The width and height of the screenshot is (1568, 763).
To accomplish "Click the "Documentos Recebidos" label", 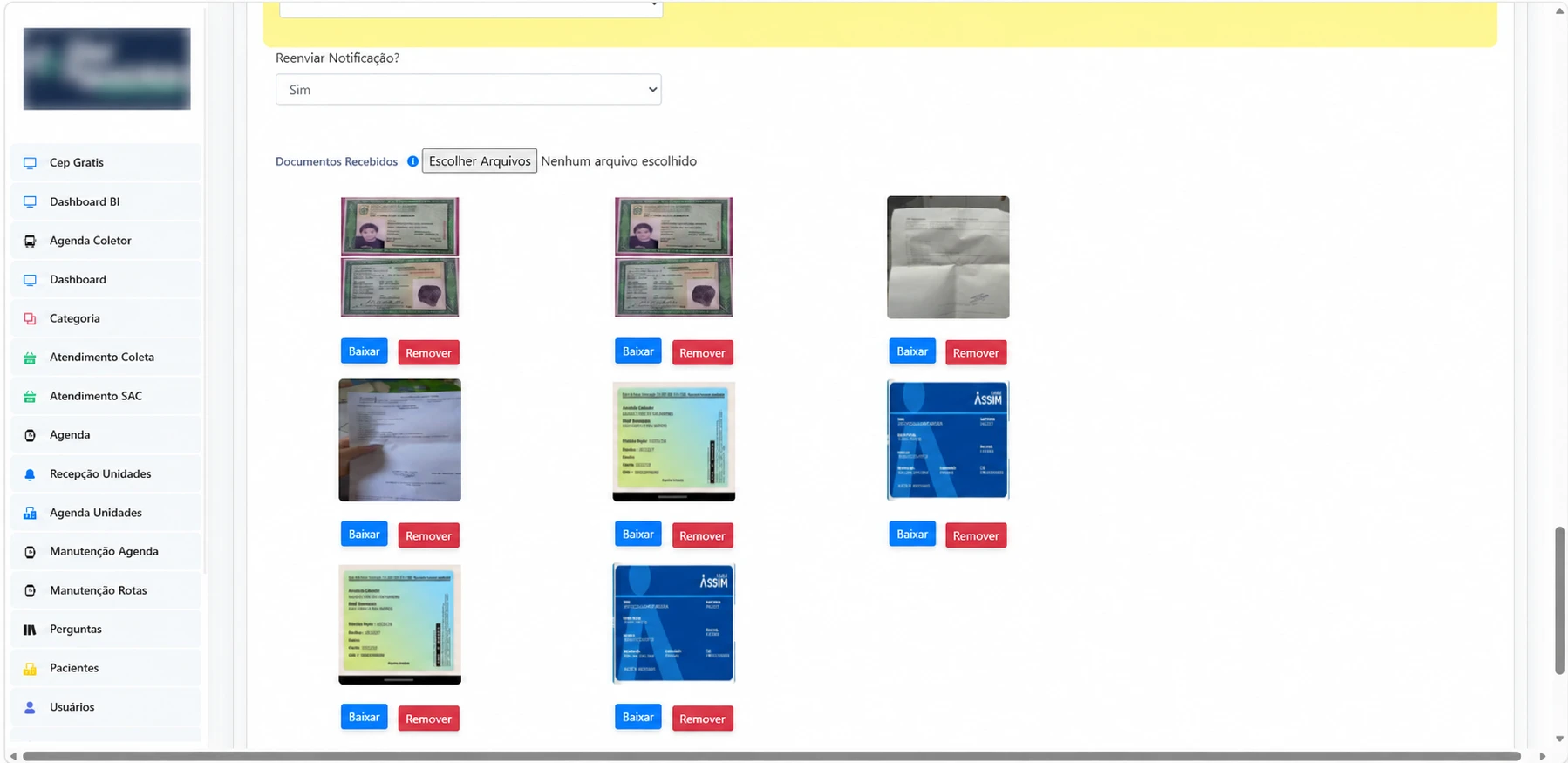I will click(337, 162).
